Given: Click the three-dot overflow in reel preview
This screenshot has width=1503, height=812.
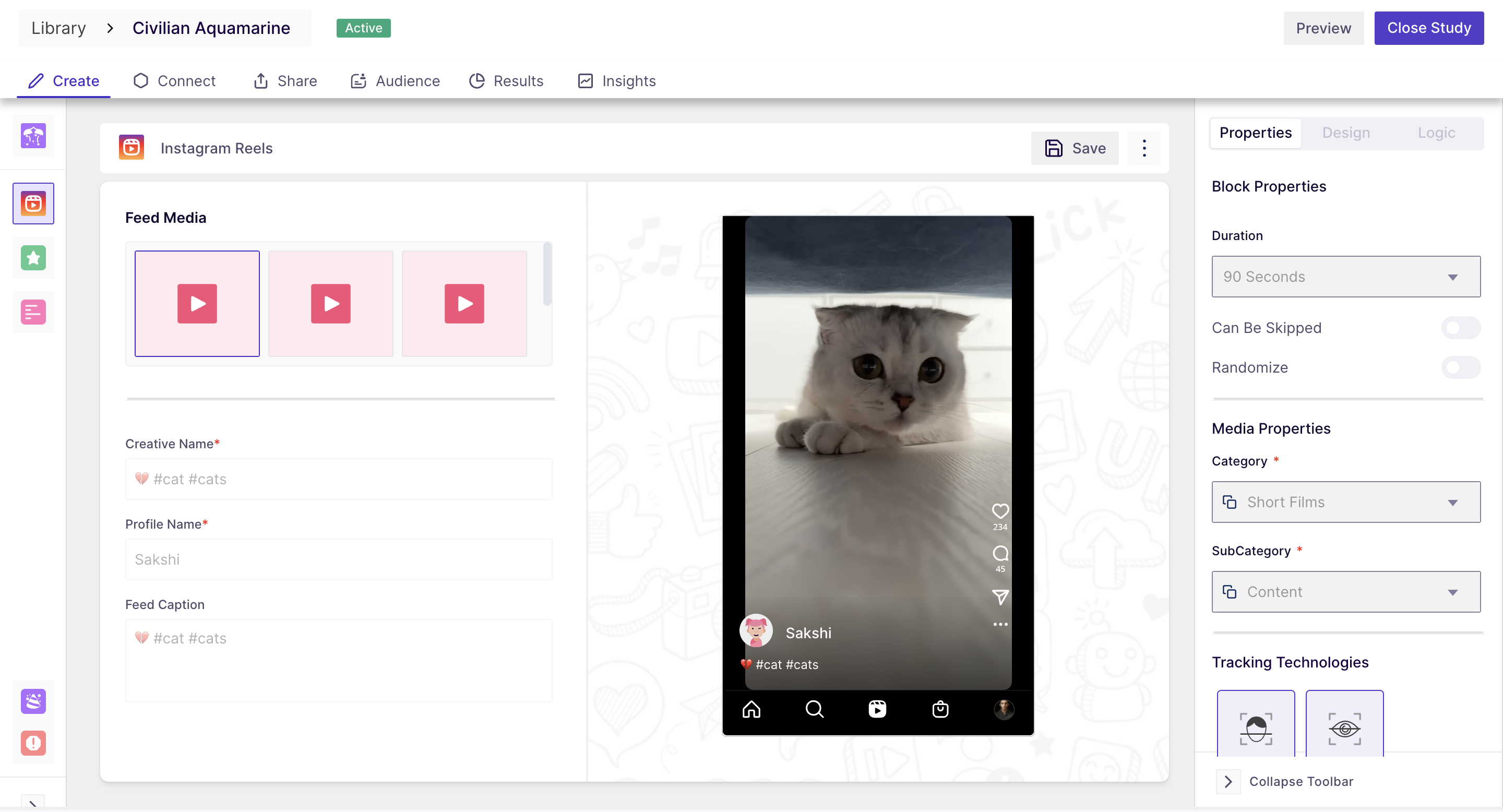Looking at the screenshot, I should pyautogui.click(x=1000, y=624).
